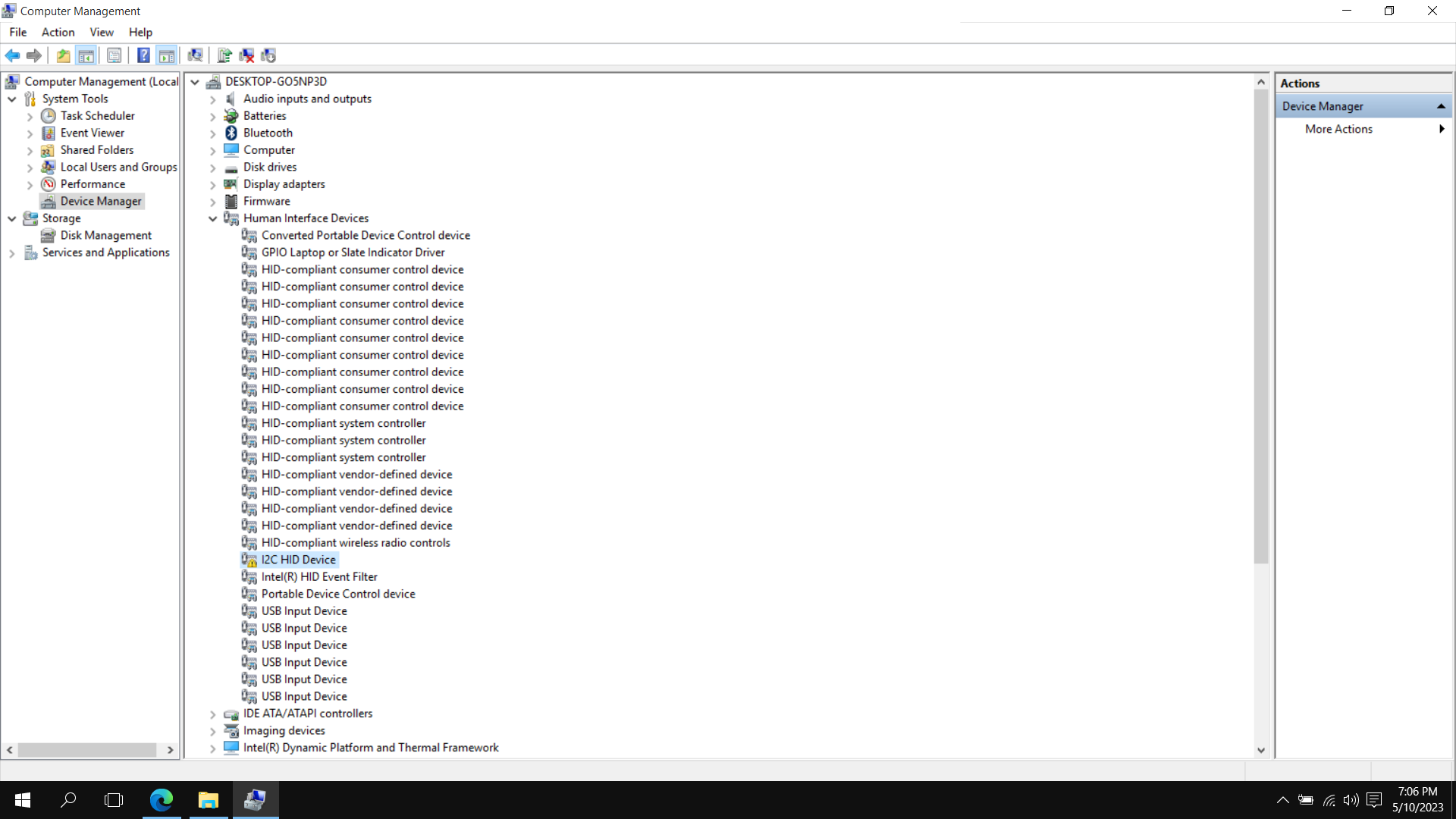
Task: Open the Action menu
Action: [58, 32]
